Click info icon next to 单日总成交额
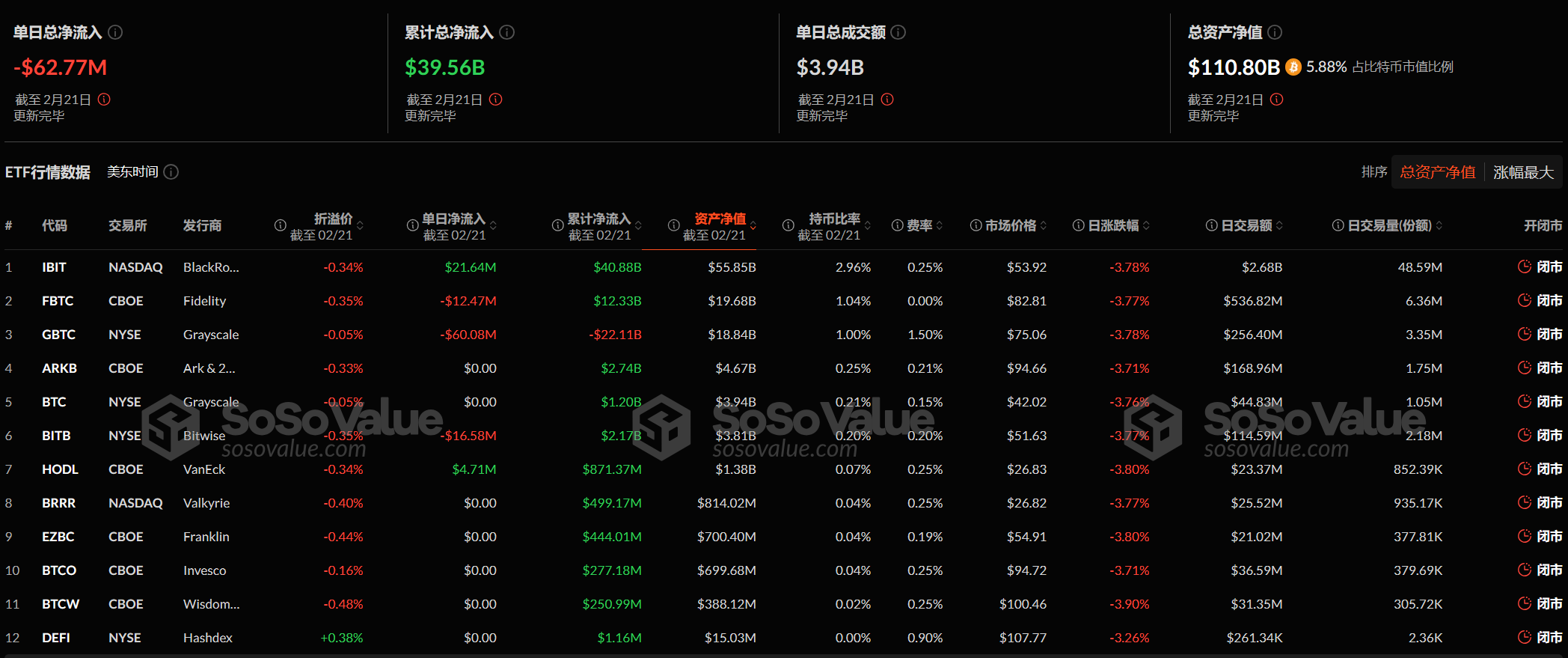Image resolution: width=1568 pixels, height=658 pixels. [x=898, y=32]
